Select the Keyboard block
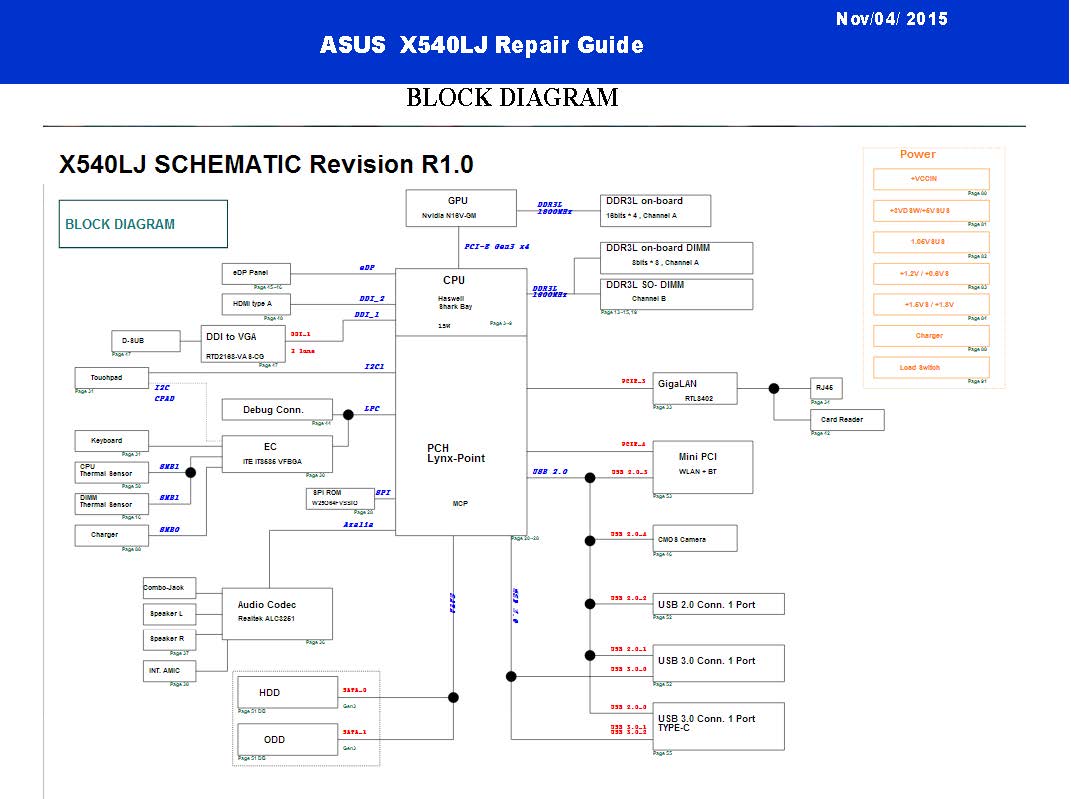1071x799 pixels. [111, 441]
